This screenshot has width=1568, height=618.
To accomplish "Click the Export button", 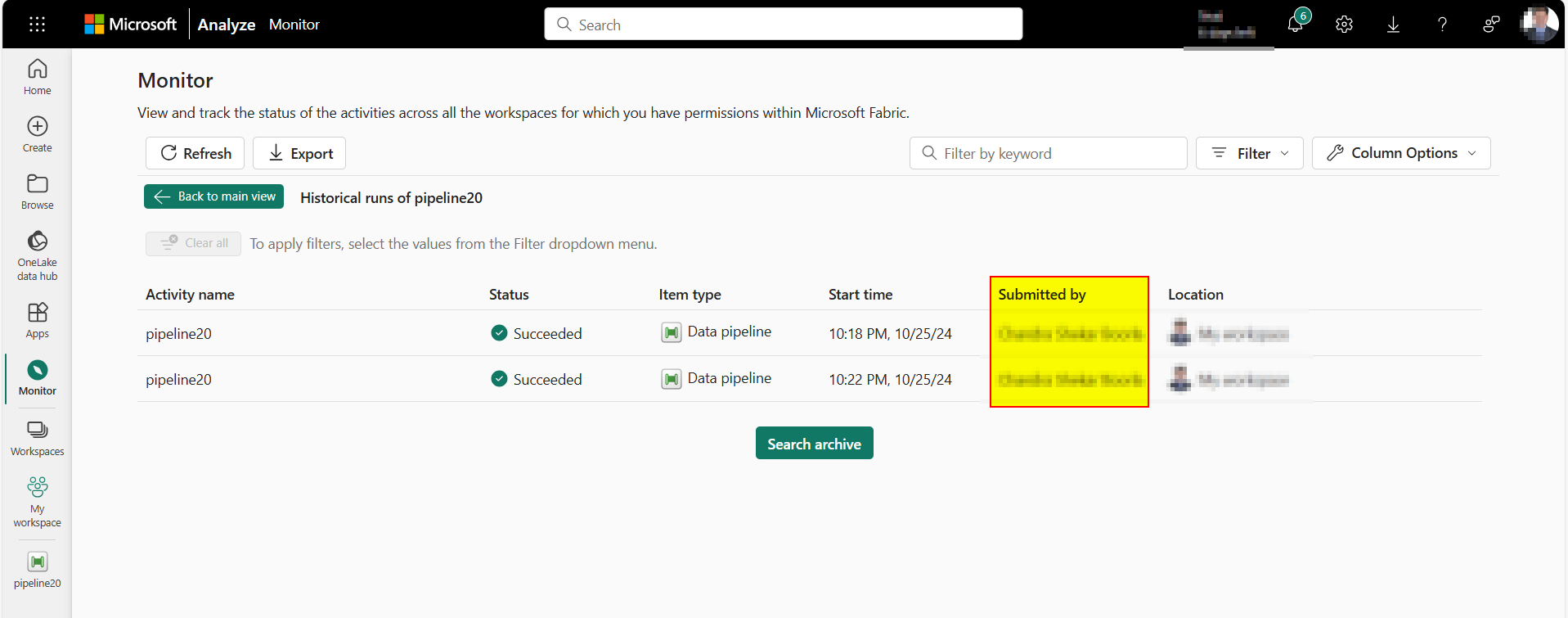I will [299, 153].
